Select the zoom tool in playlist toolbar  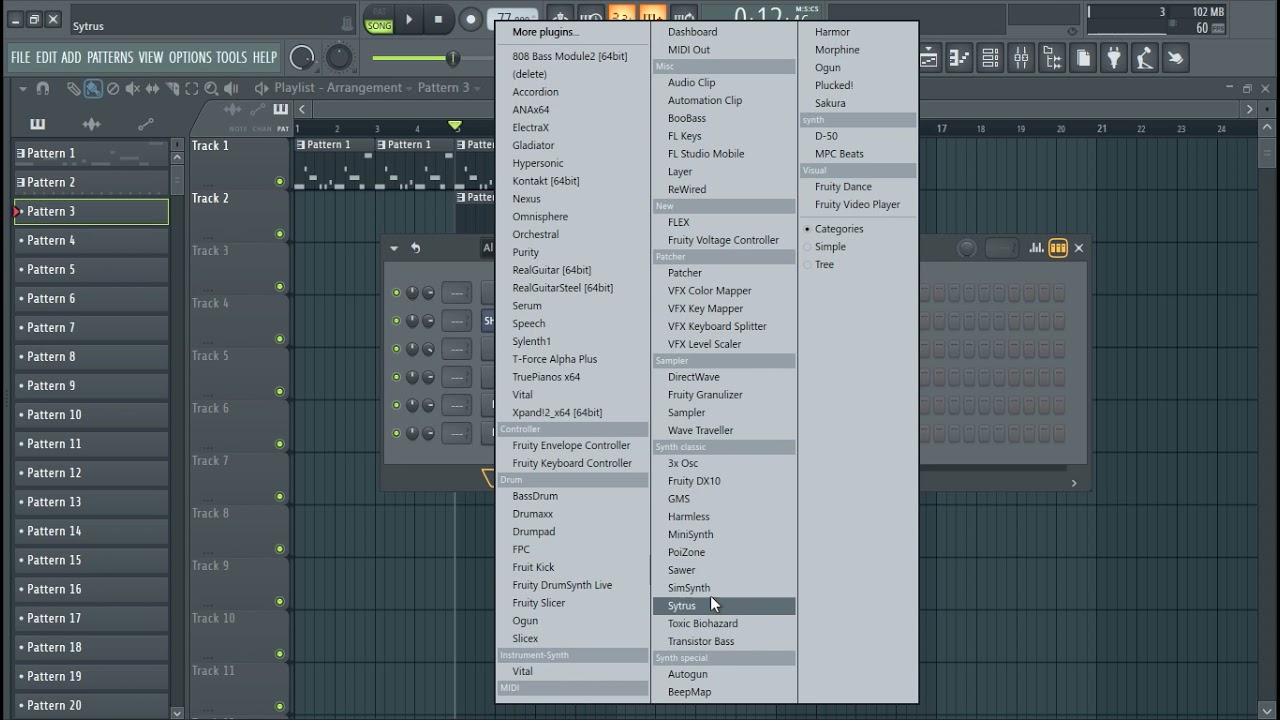(211, 89)
